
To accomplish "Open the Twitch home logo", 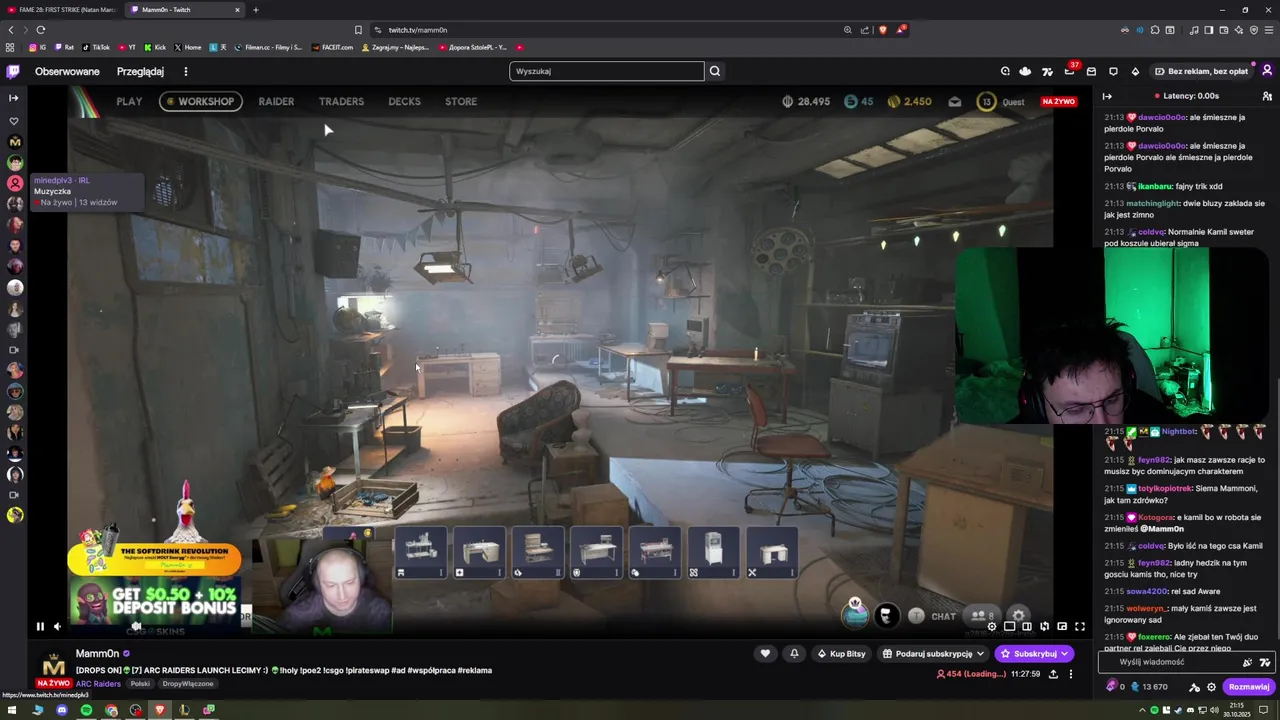I will [x=13, y=71].
